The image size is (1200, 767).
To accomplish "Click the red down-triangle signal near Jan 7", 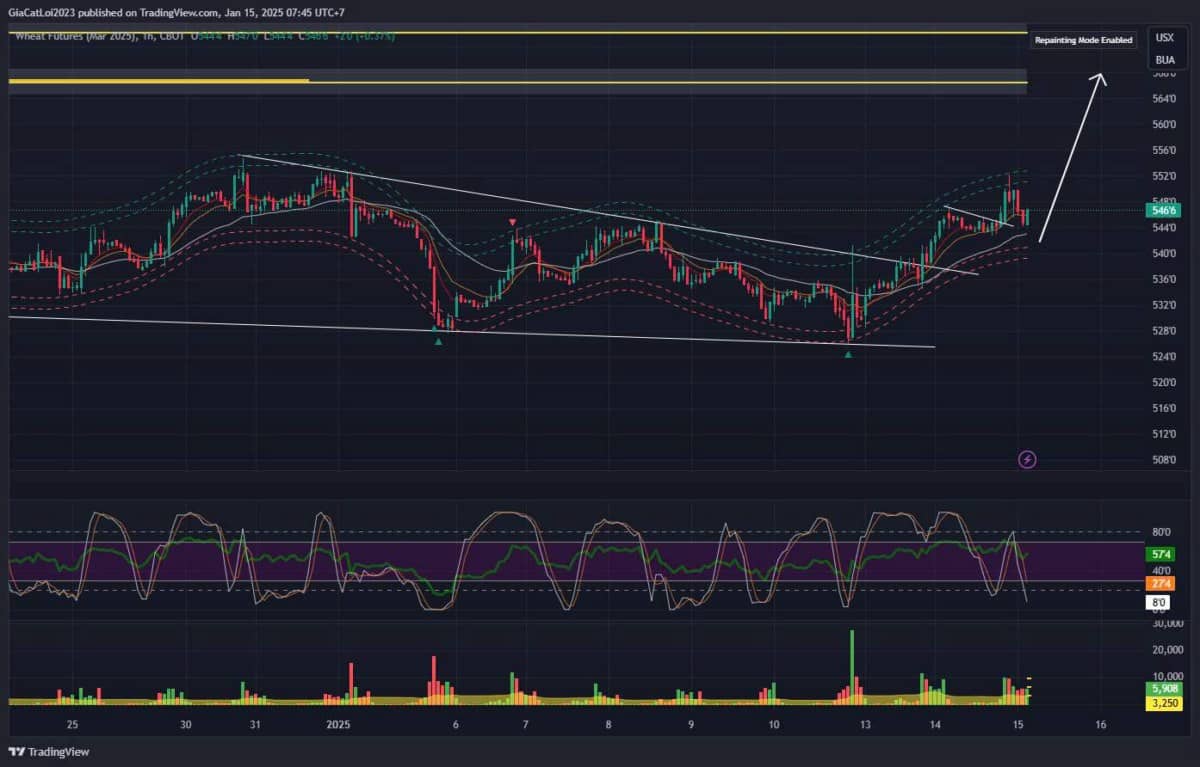I will click(512, 222).
